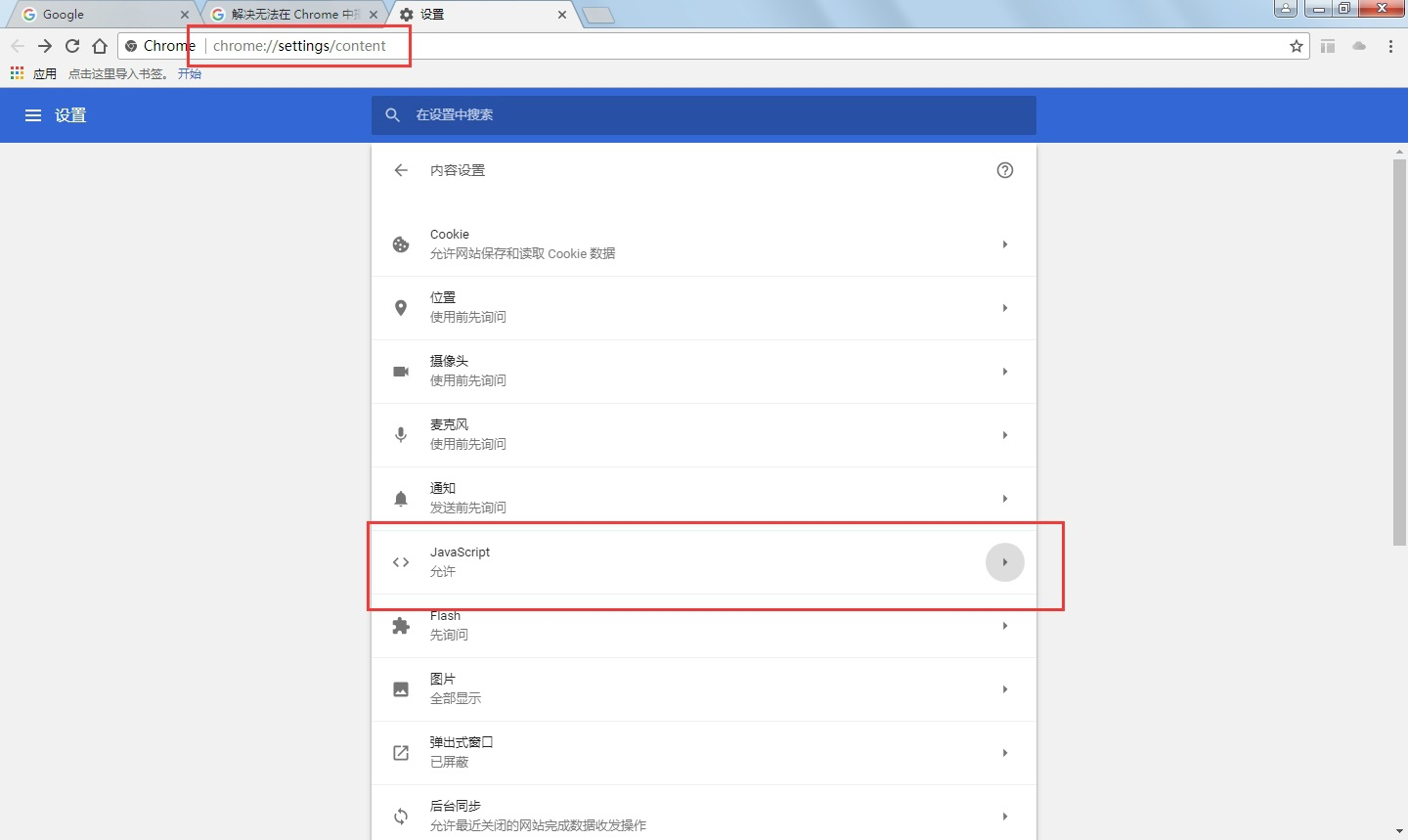Expand the 麦克风 settings arrow
The width and height of the screenshot is (1408, 840).
click(1005, 435)
